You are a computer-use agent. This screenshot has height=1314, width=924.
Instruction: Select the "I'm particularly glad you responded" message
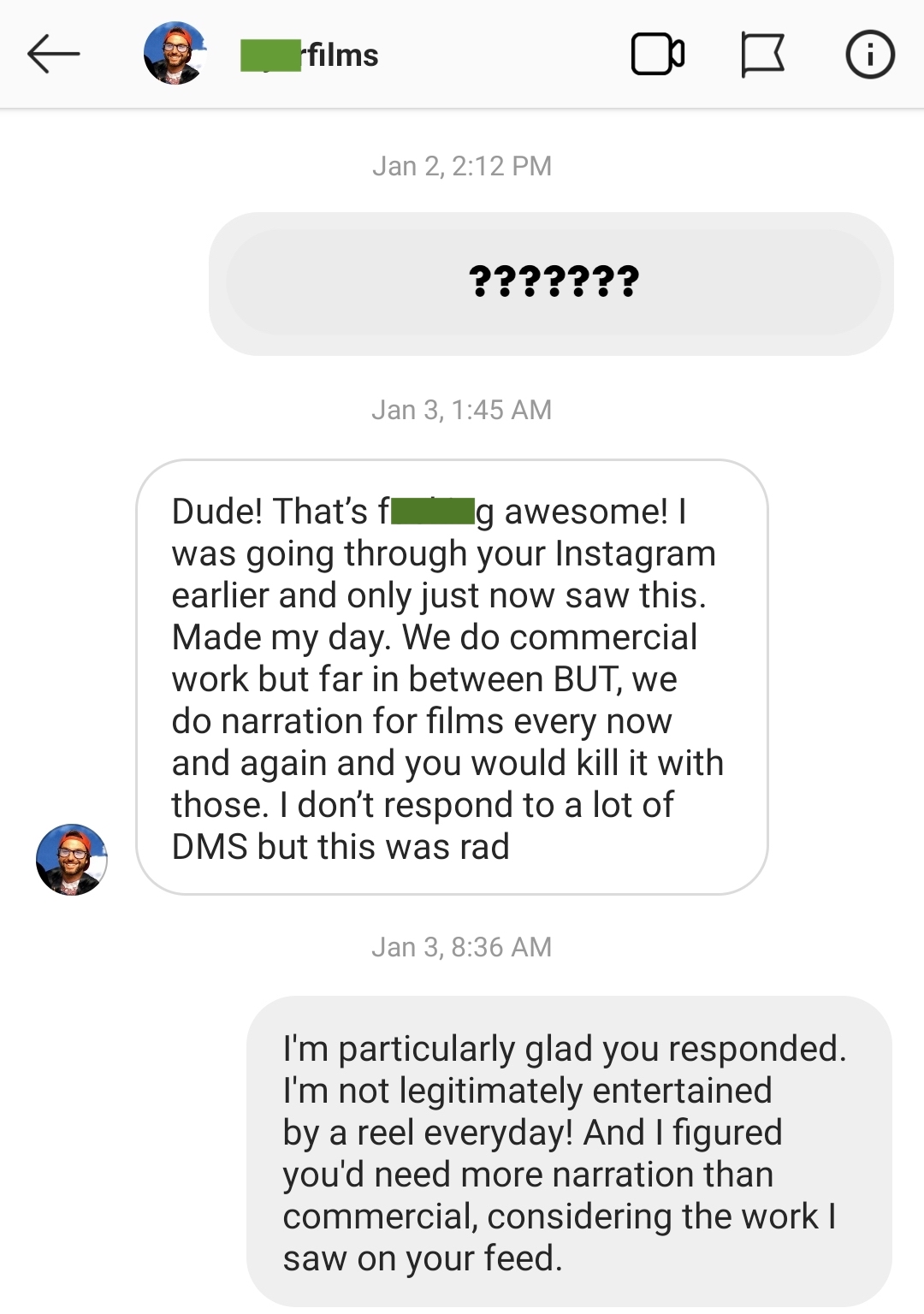tap(569, 1151)
